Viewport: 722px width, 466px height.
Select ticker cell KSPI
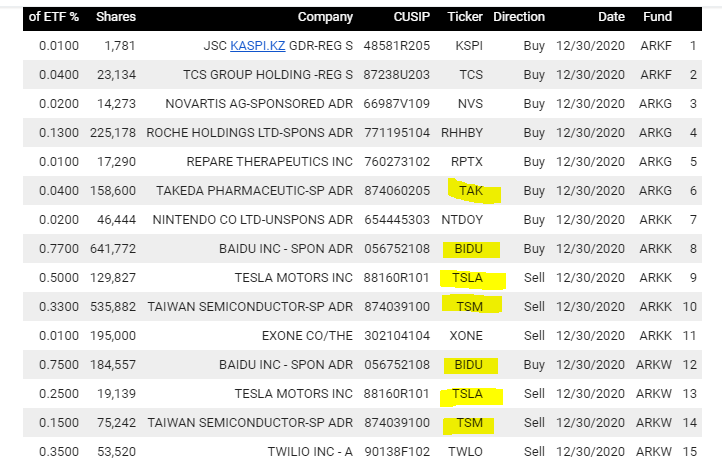tap(469, 46)
